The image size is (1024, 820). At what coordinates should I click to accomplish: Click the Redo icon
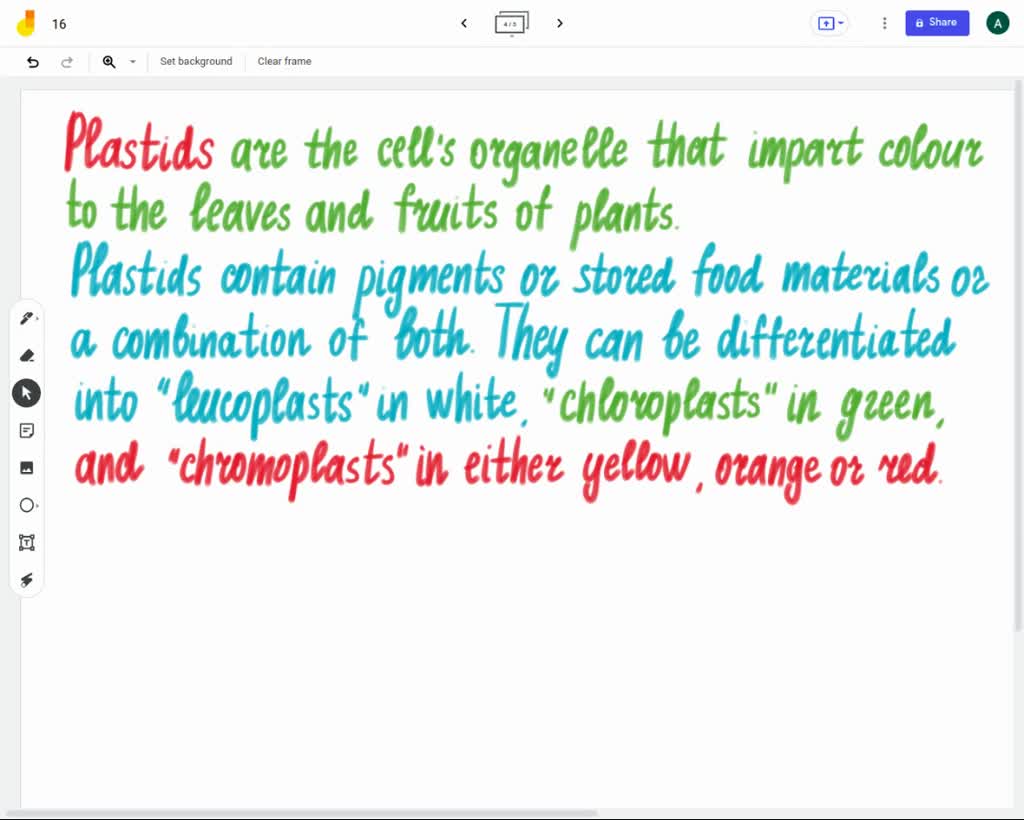point(67,61)
